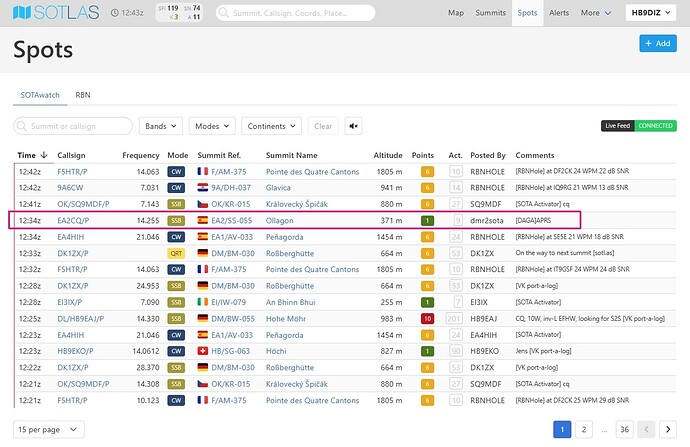Toggle the Live Feed CONNECTED switch

click(638, 125)
